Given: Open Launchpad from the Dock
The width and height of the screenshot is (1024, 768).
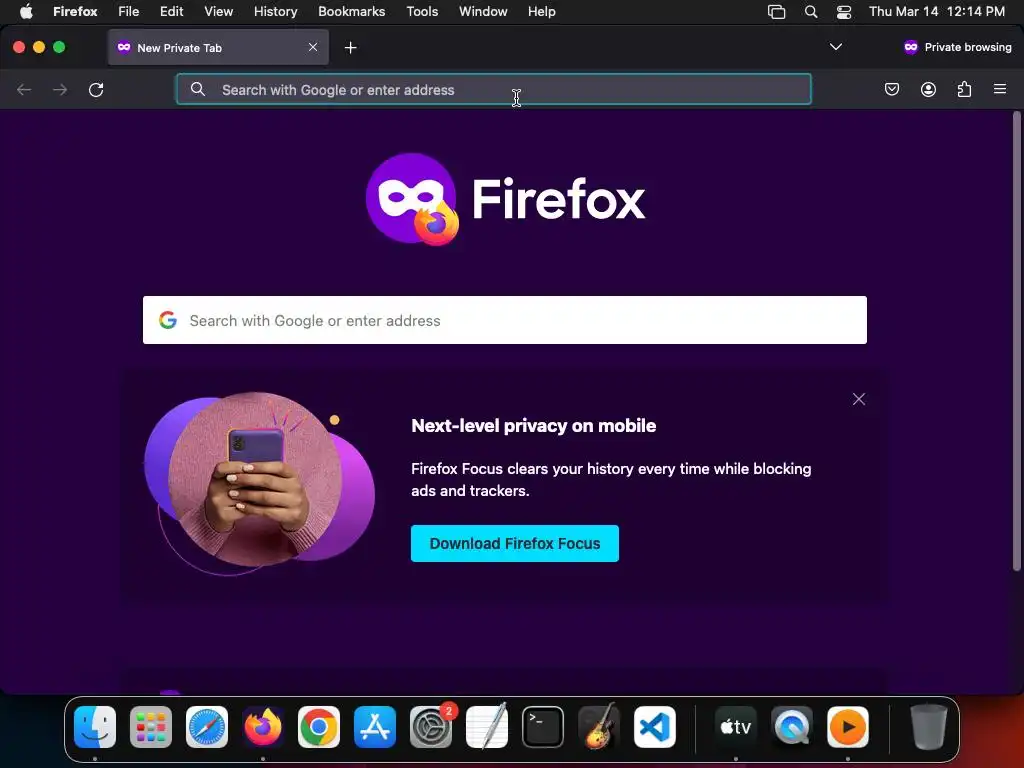Looking at the screenshot, I should coord(151,727).
